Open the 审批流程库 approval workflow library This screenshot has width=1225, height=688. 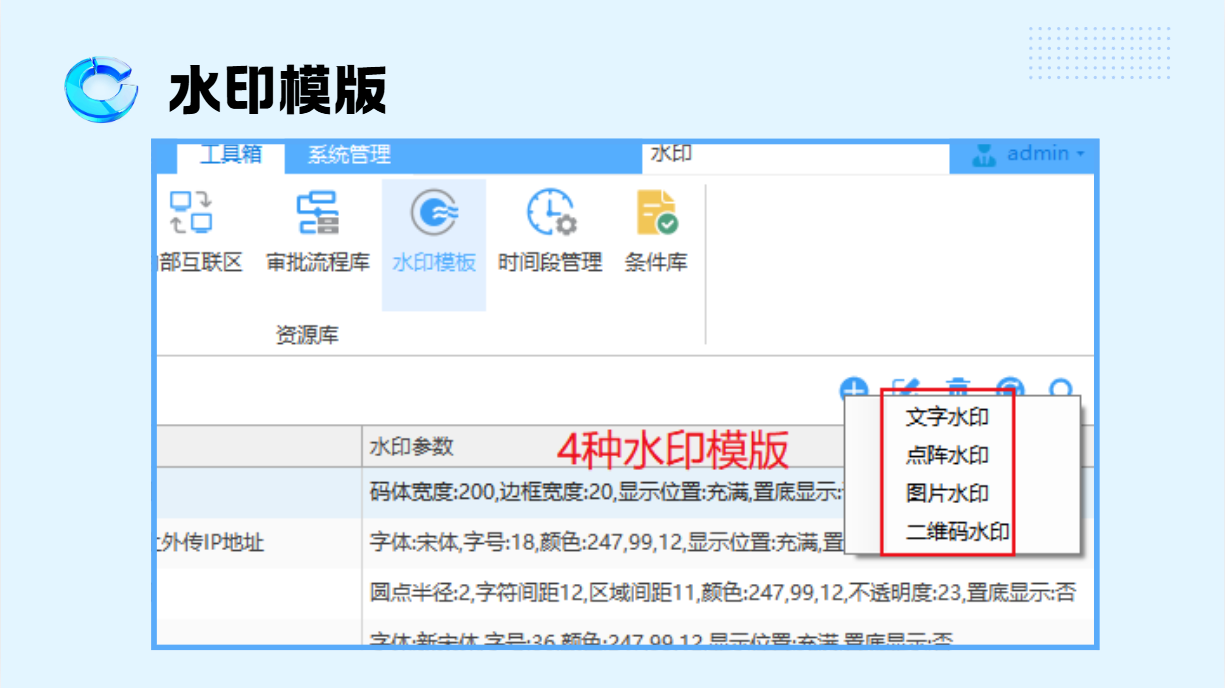[x=317, y=232]
